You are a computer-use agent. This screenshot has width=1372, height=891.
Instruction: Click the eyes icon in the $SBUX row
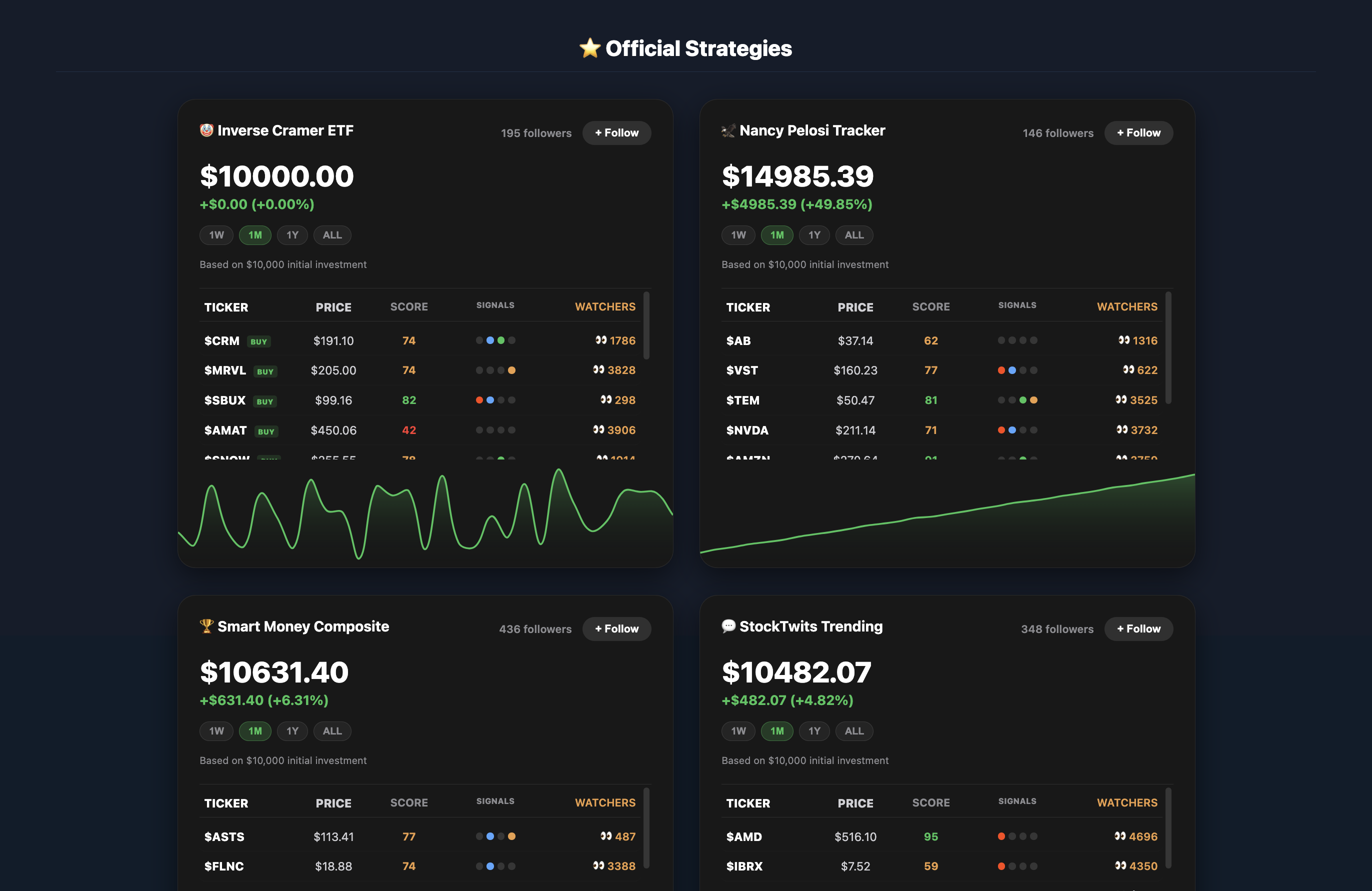(606, 400)
